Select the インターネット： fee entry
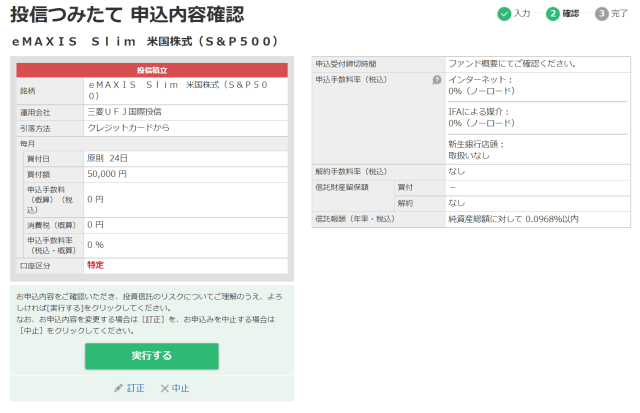640x413 pixels. [x=482, y=85]
